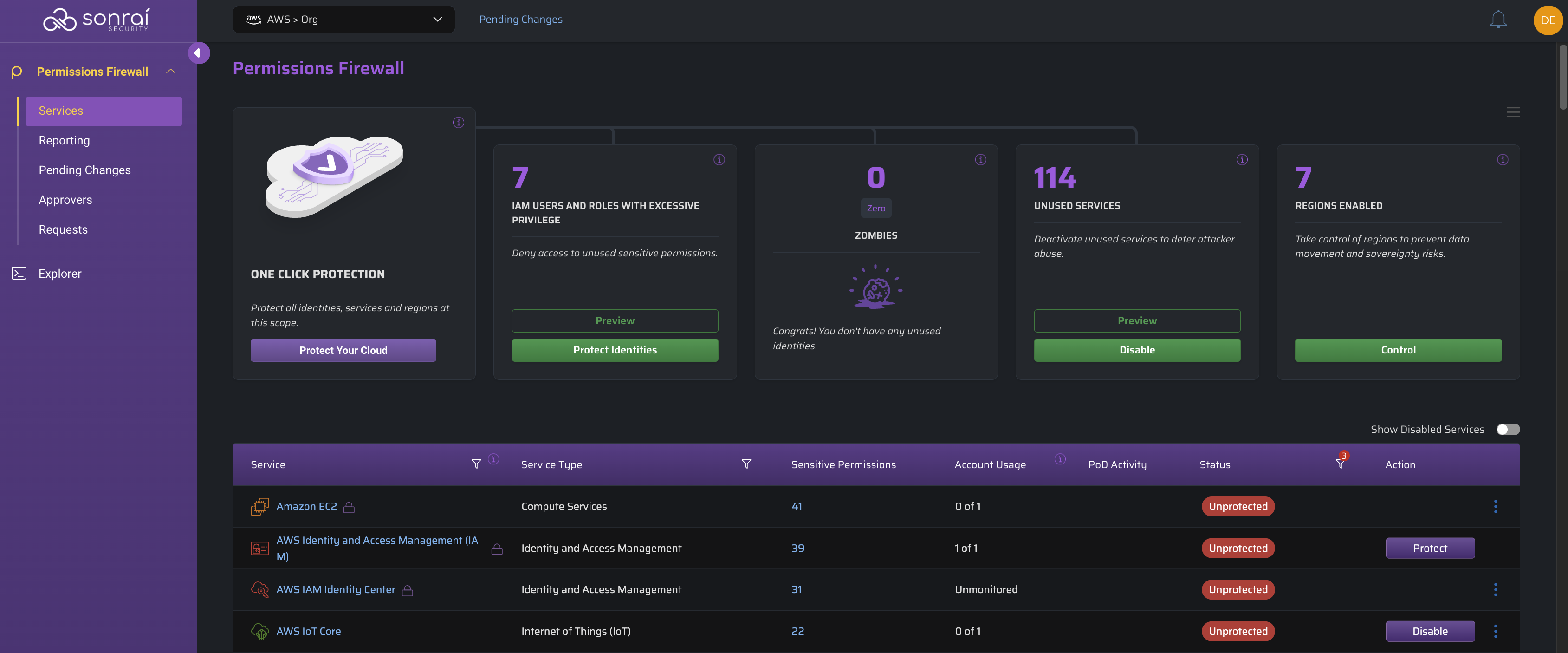Open the AWS IoT Core link

pos(309,631)
